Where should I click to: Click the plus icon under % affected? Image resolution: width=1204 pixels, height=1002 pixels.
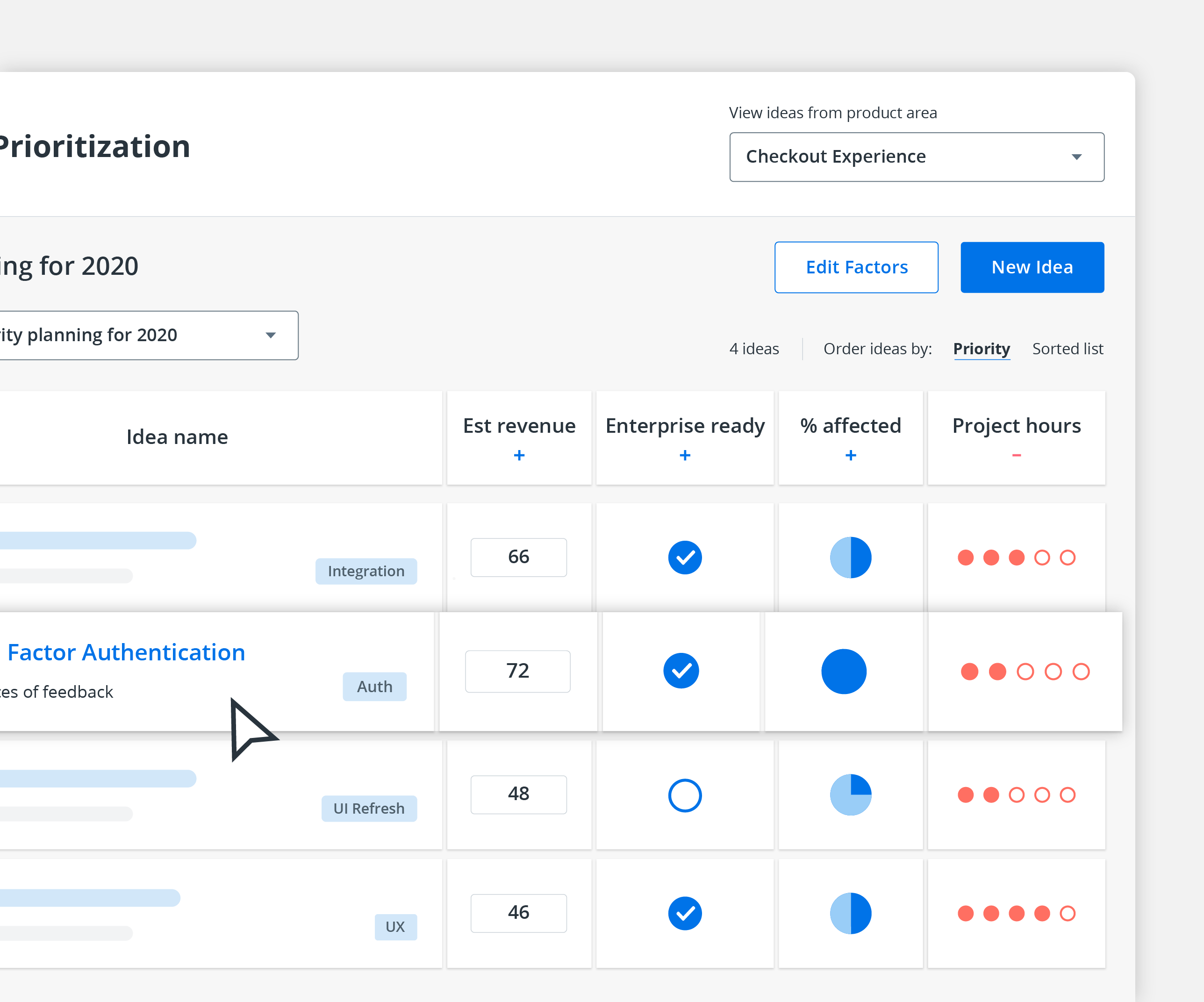851,455
